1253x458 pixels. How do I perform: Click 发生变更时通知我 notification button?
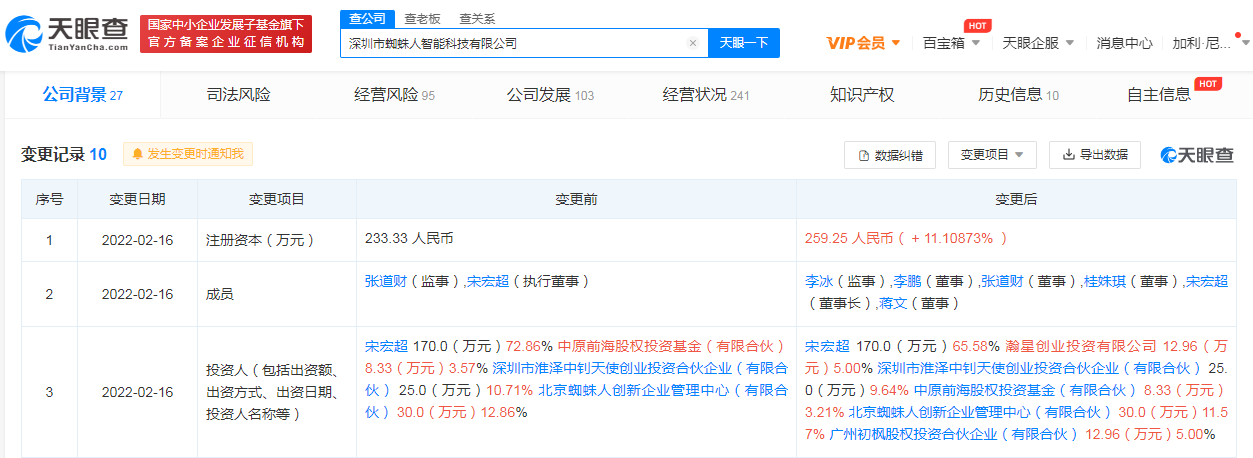tap(189, 154)
